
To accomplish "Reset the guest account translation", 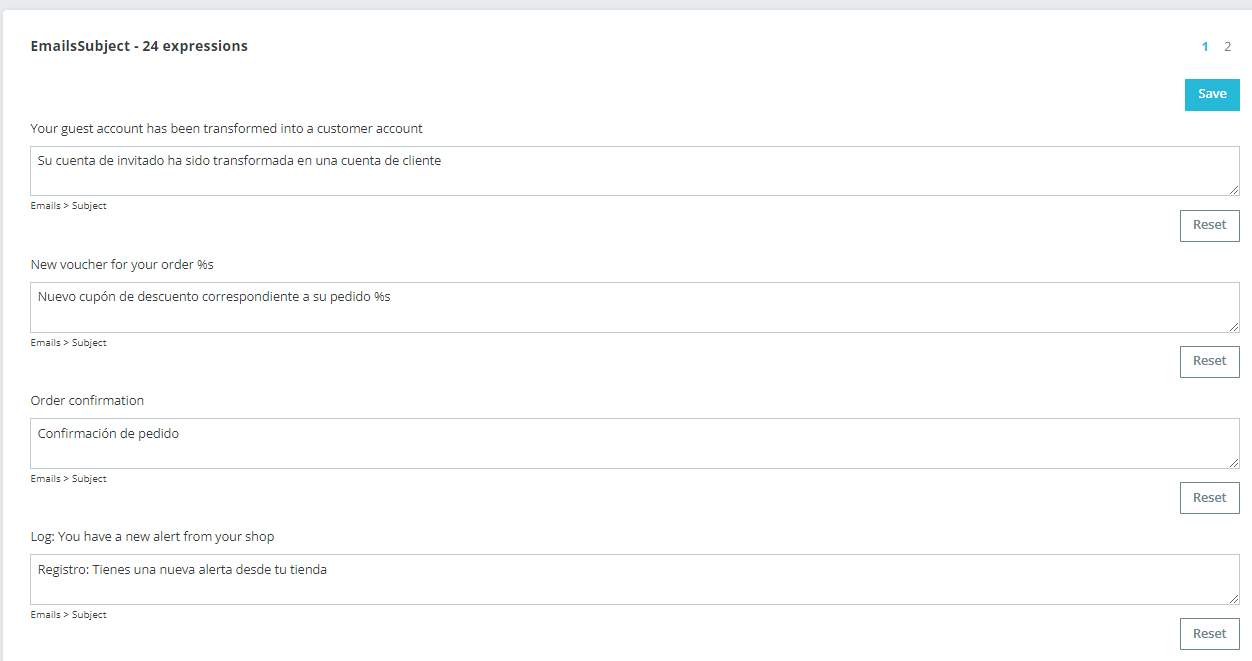I will pos(1209,225).
